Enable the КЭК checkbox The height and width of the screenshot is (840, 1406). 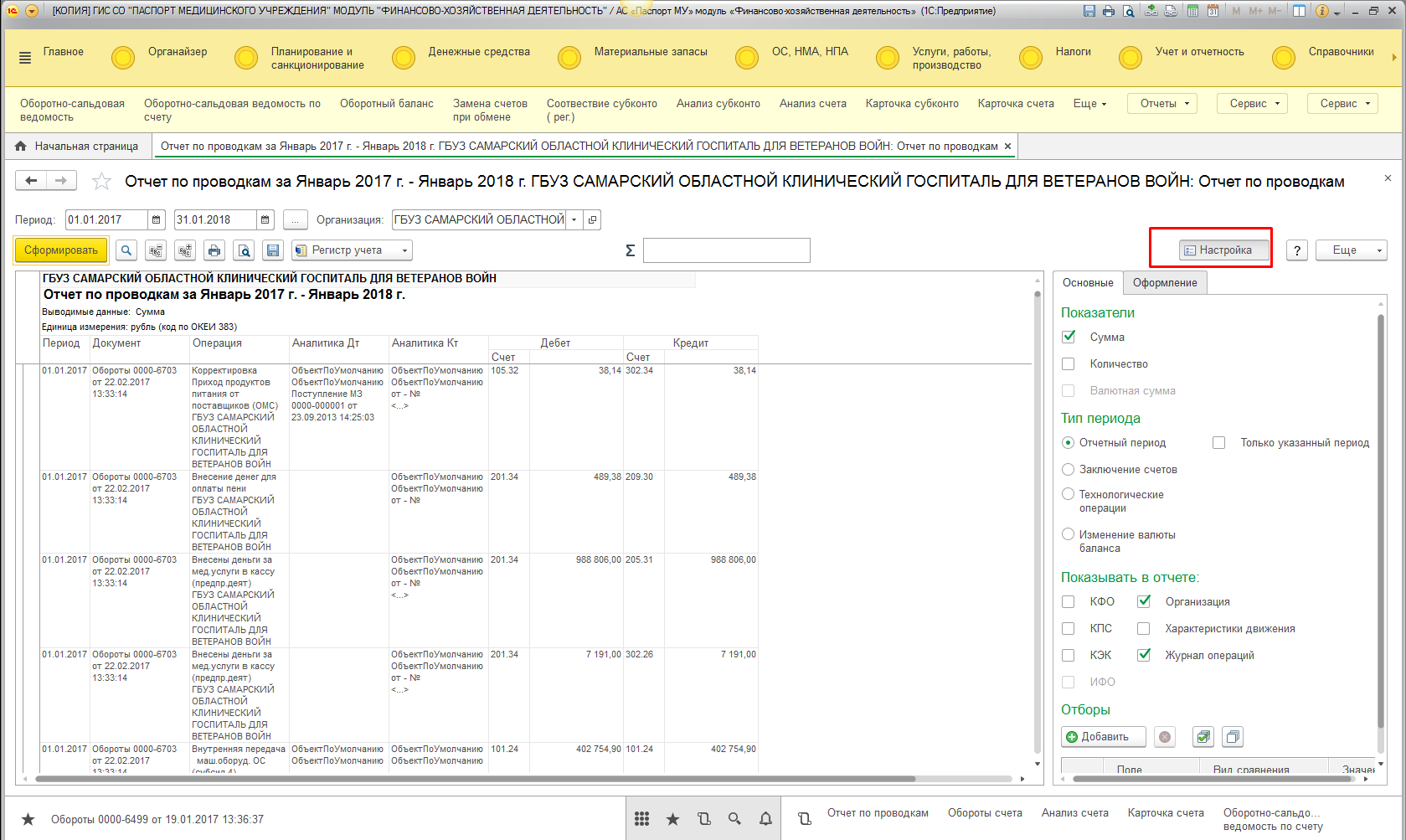tap(1069, 655)
